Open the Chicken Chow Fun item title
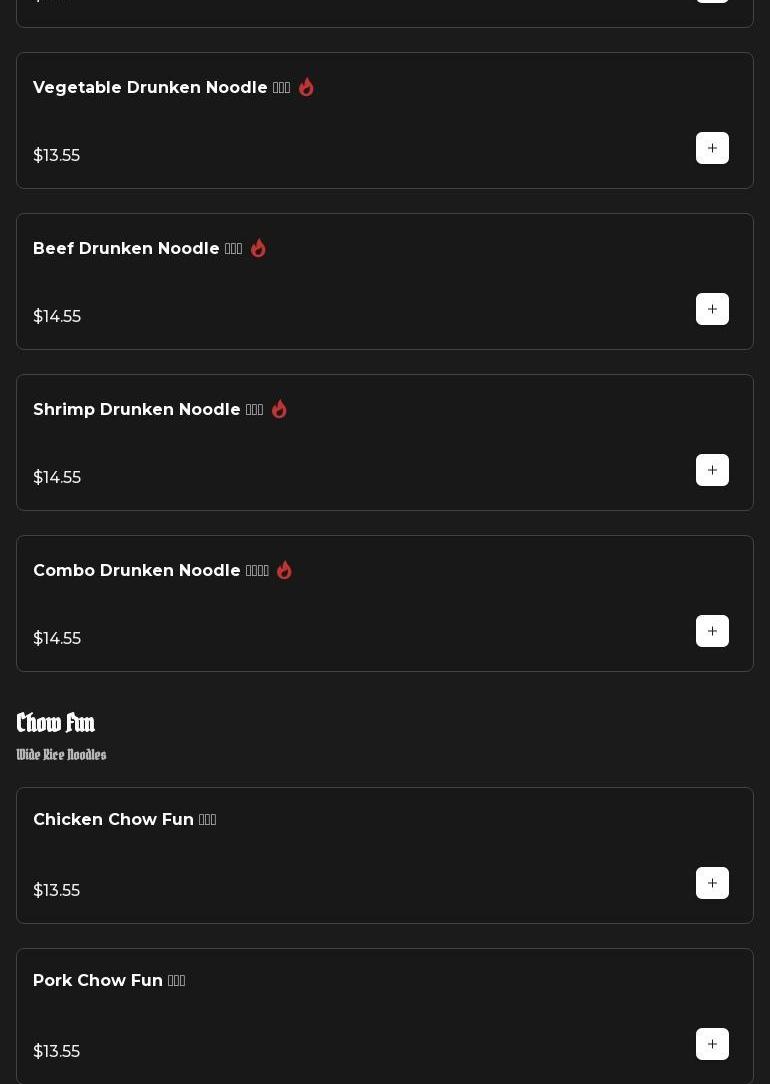 click(x=113, y=820)
